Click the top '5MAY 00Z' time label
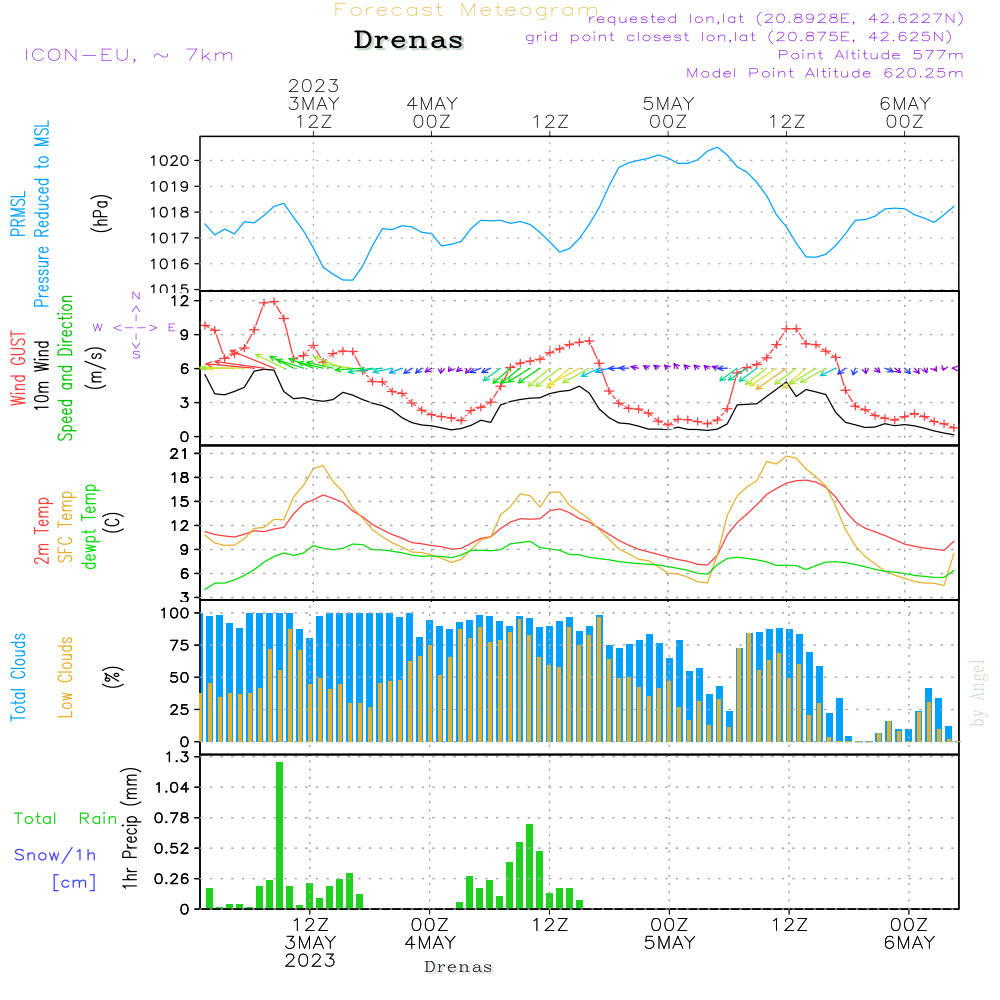The height and width of the screenshot is (1000, 1000). [668, 112]
